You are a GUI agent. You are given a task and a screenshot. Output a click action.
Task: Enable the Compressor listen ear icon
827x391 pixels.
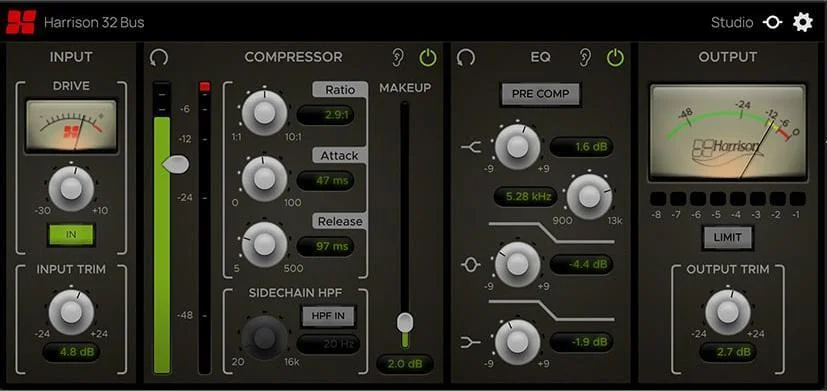[398, 57]
